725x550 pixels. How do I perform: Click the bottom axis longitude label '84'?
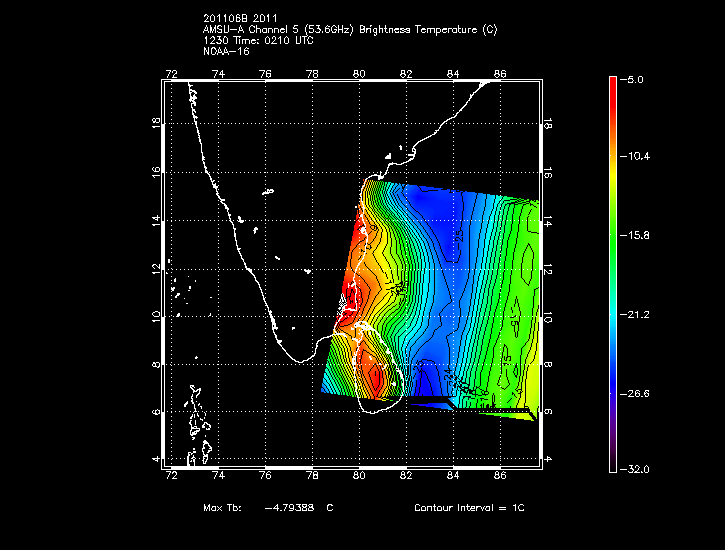[x=453, y=475]
